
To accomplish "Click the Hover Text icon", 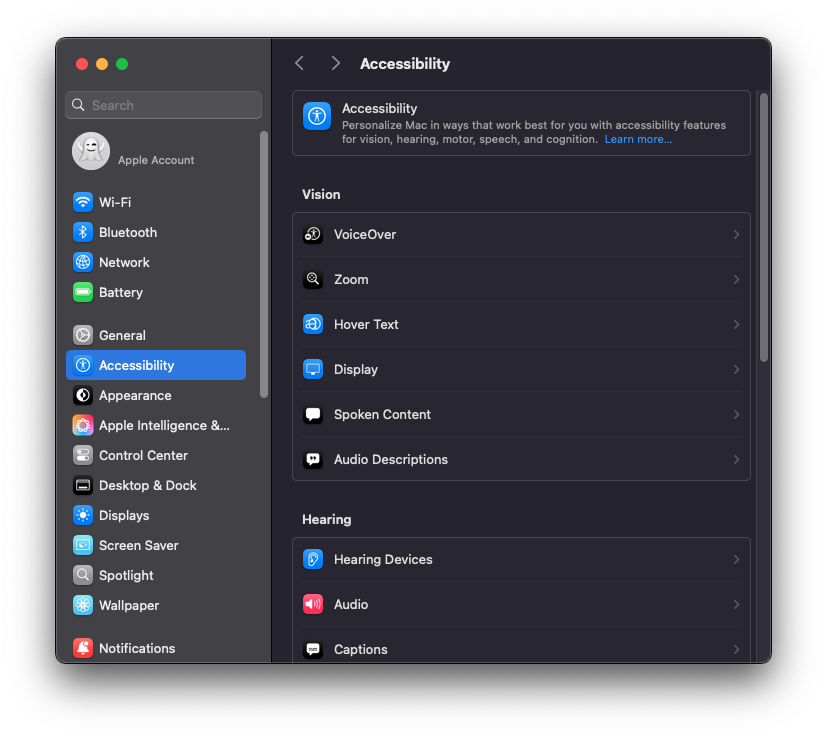I will (313, 324).
